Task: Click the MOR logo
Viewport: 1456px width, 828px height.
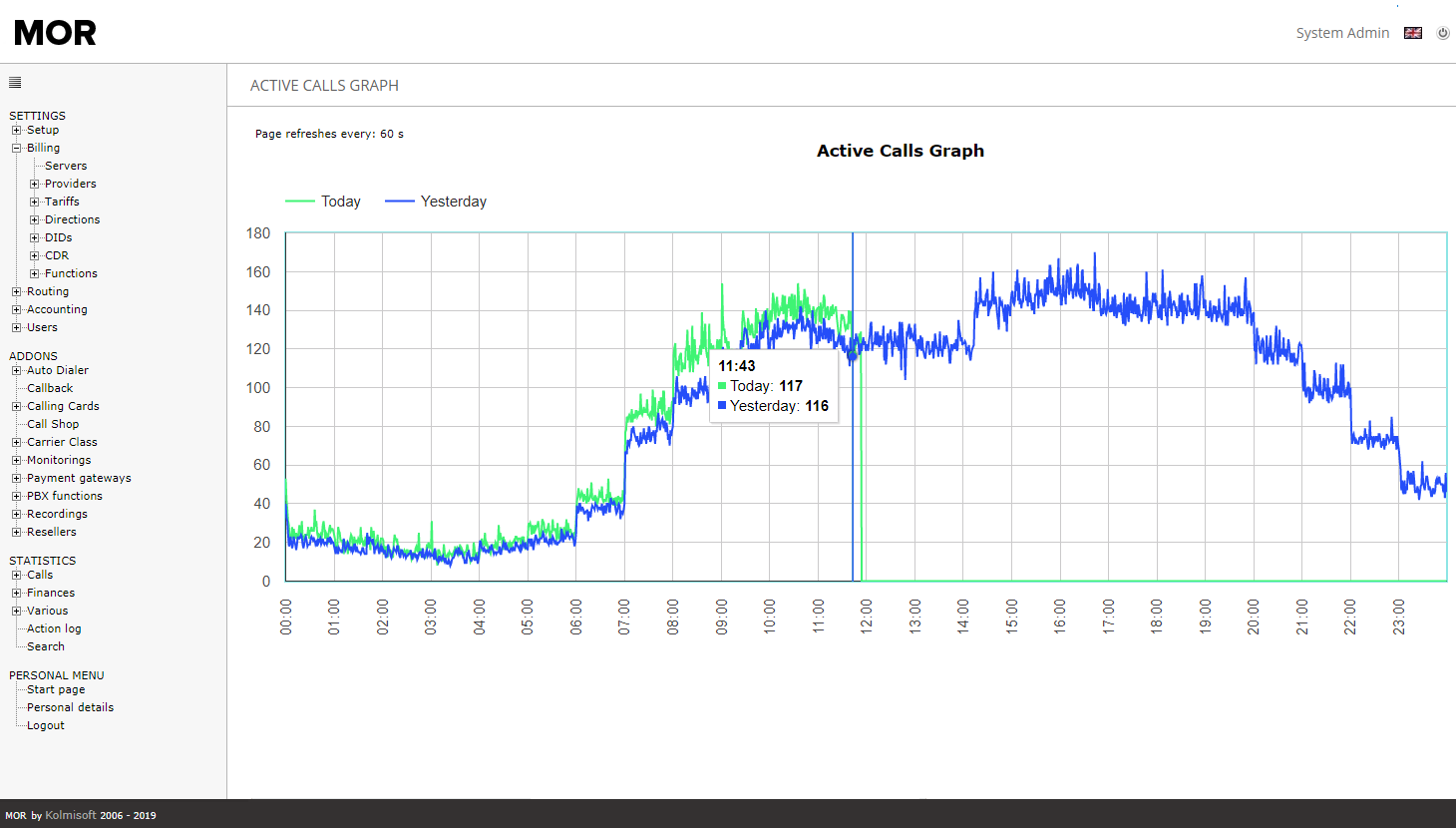Action: pos(56,33)
